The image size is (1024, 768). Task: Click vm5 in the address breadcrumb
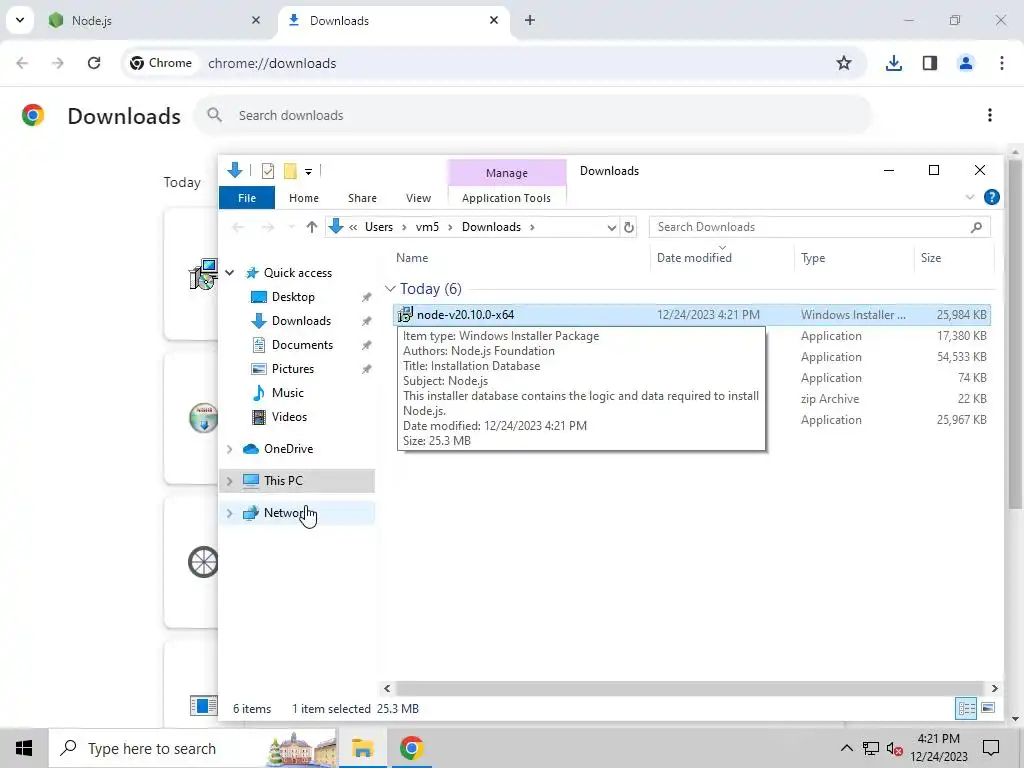[x=427, y=227]
